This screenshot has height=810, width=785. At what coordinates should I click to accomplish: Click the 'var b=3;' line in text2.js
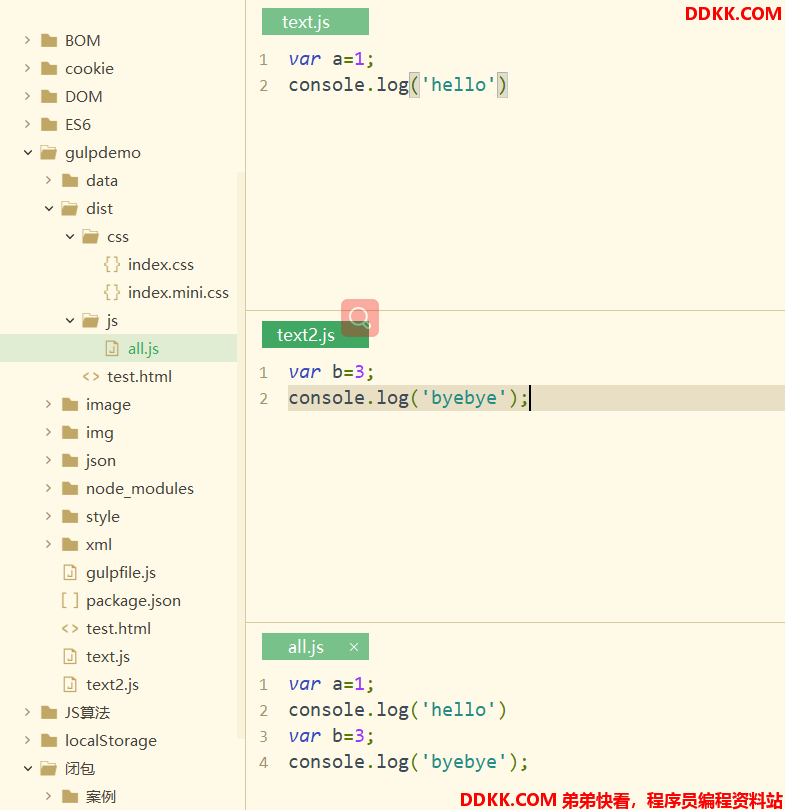point(331,371)
